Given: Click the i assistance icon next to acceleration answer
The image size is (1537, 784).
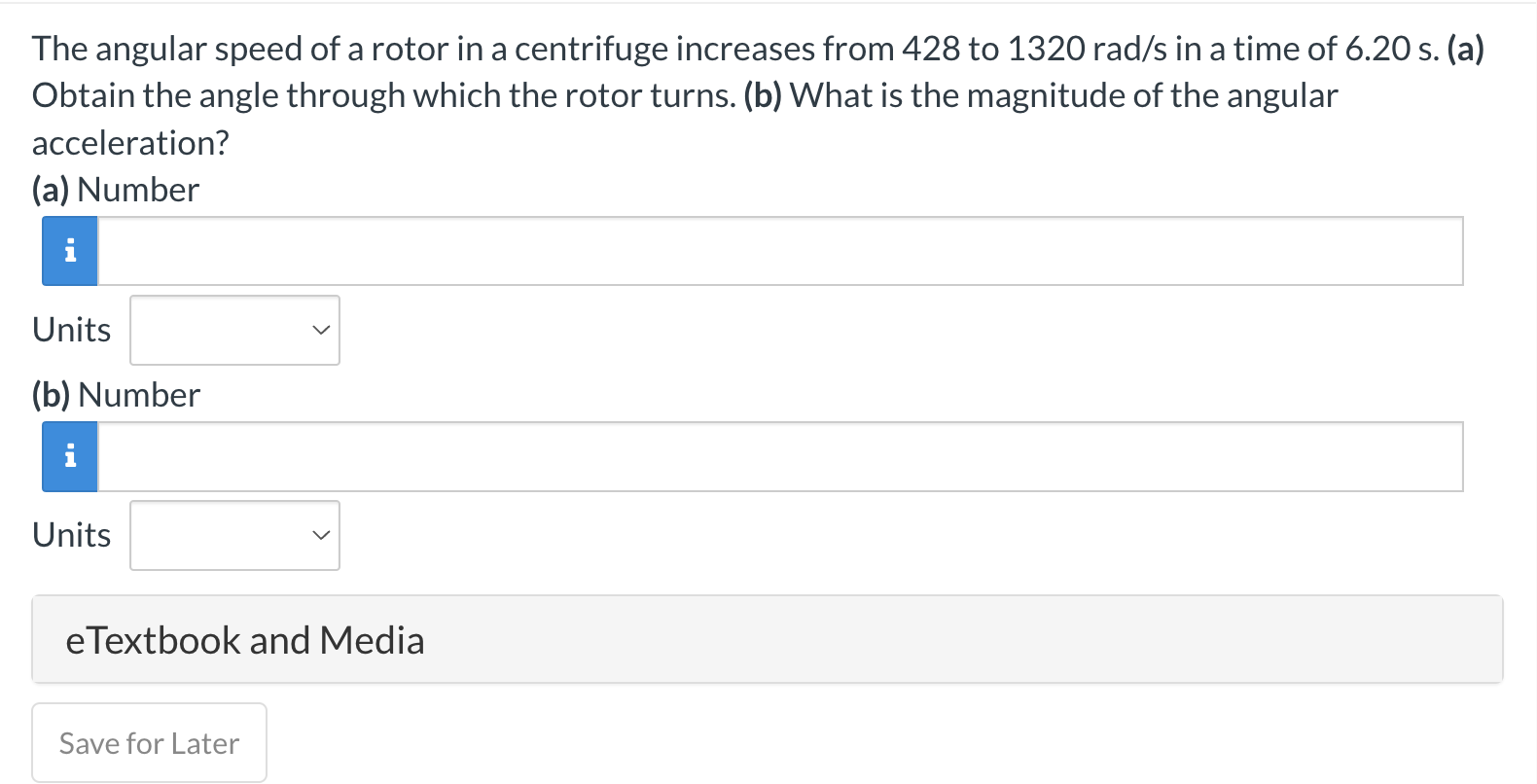Looking at the screenshot, I should (69, 455).
